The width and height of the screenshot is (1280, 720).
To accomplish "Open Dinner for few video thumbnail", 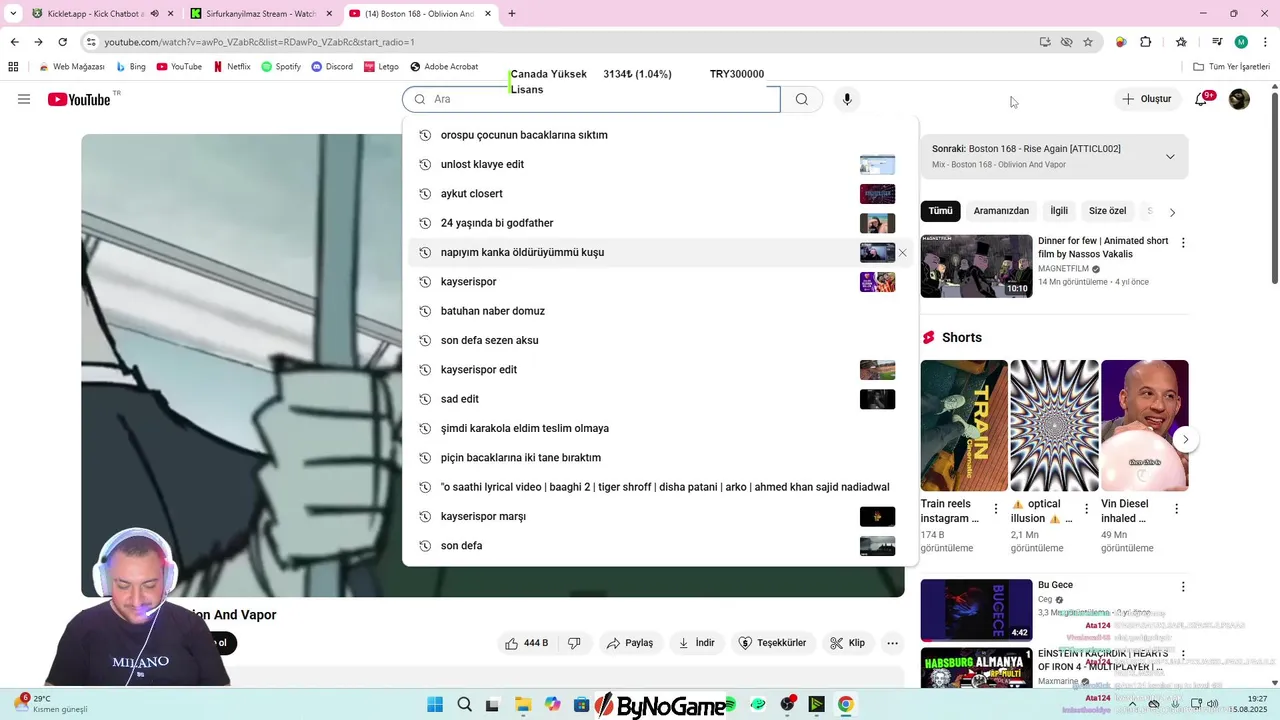I will point(976,266).
